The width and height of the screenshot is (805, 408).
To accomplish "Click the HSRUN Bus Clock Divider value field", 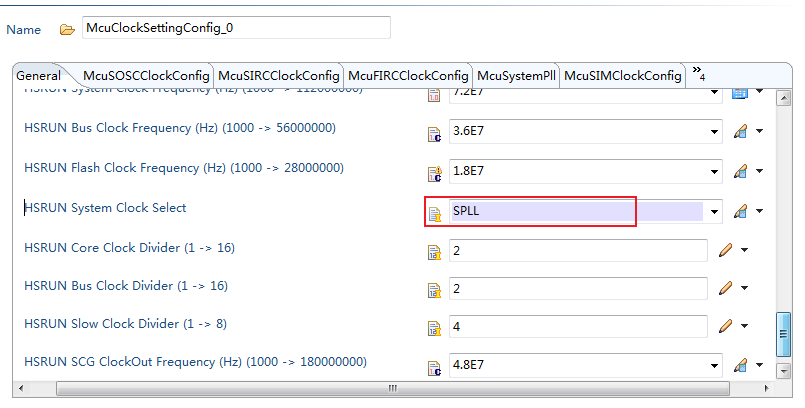I will (x=578, y=289).
